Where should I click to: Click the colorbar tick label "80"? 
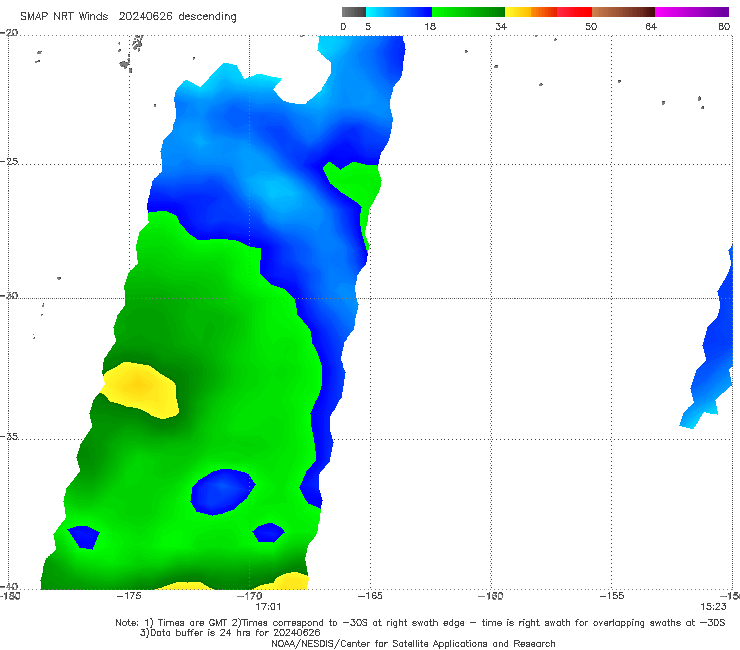pyautogui.click(x=724, y=26)
